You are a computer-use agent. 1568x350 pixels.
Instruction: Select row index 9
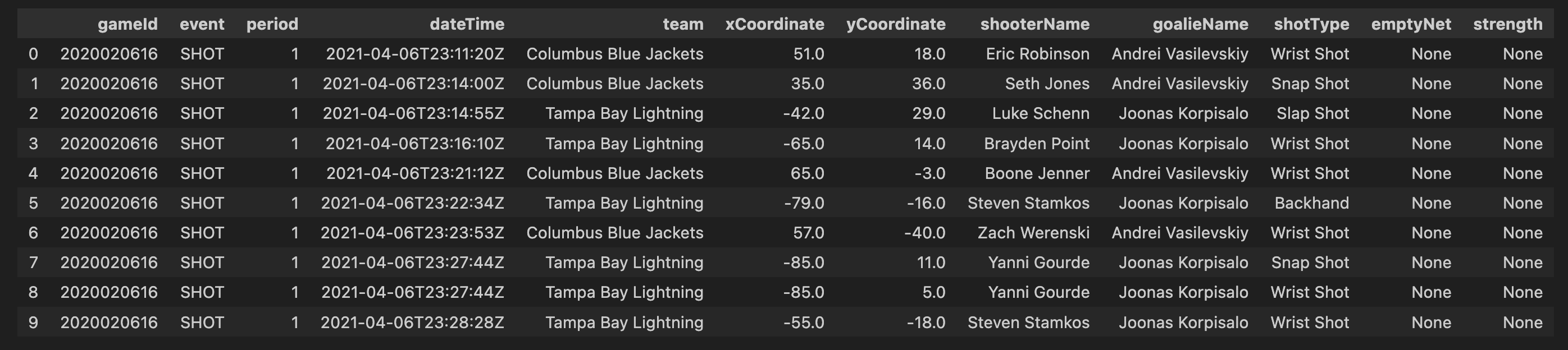click(x=34, y=322)
